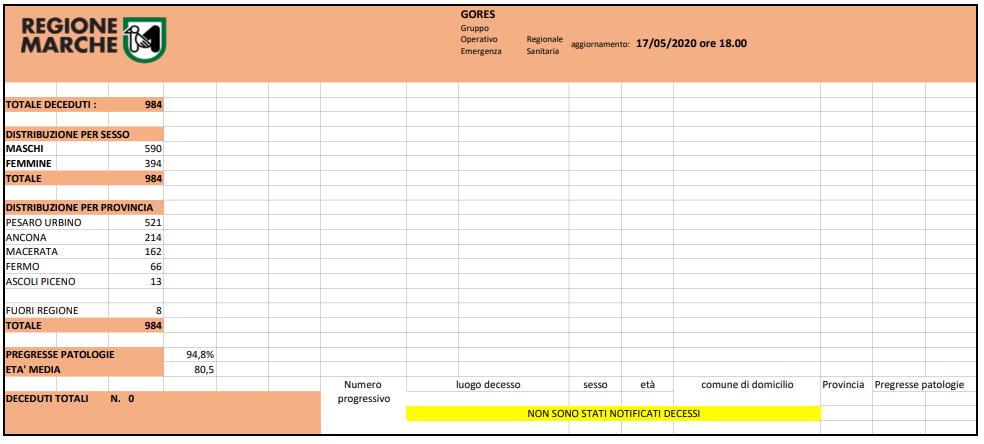
Task: Select the REGIONE MARCHE title text
Action: click(x=69, y=36)
